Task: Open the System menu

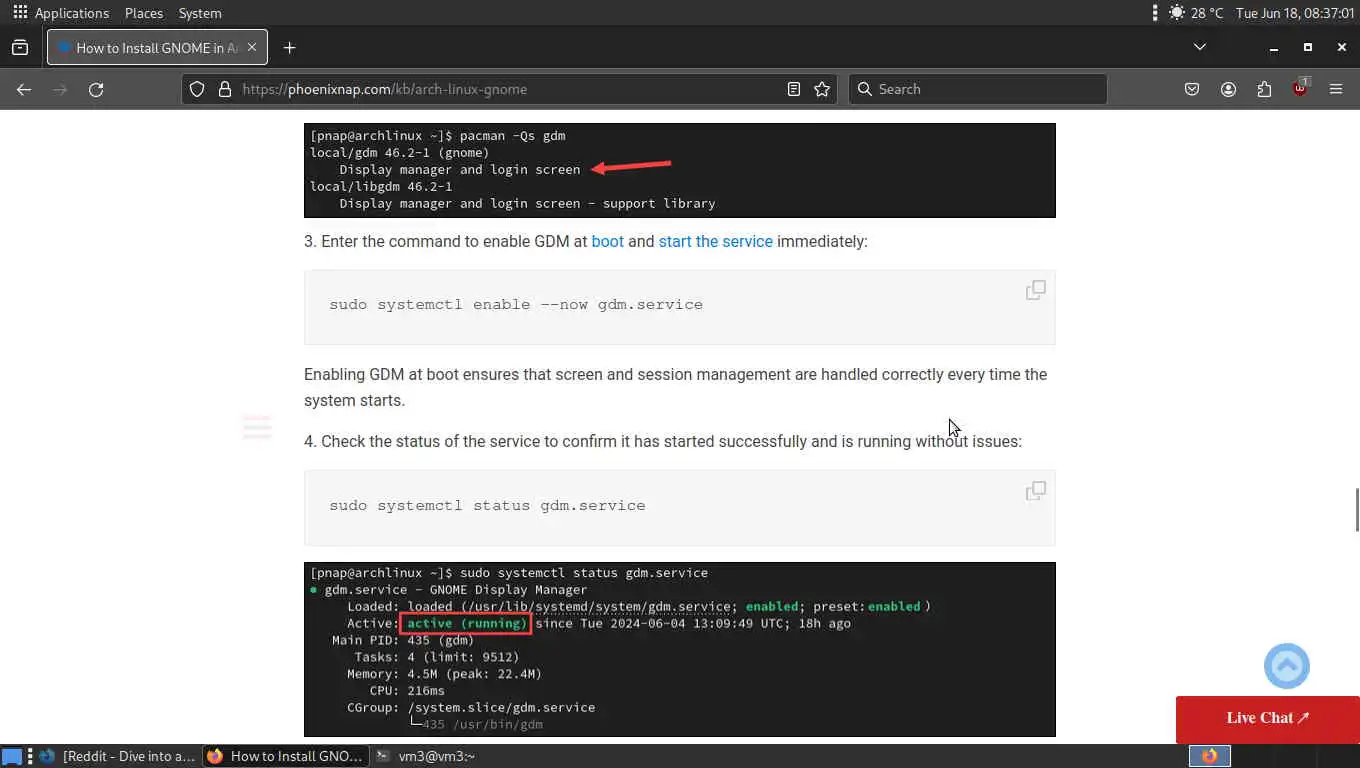Action: [200, 13]
